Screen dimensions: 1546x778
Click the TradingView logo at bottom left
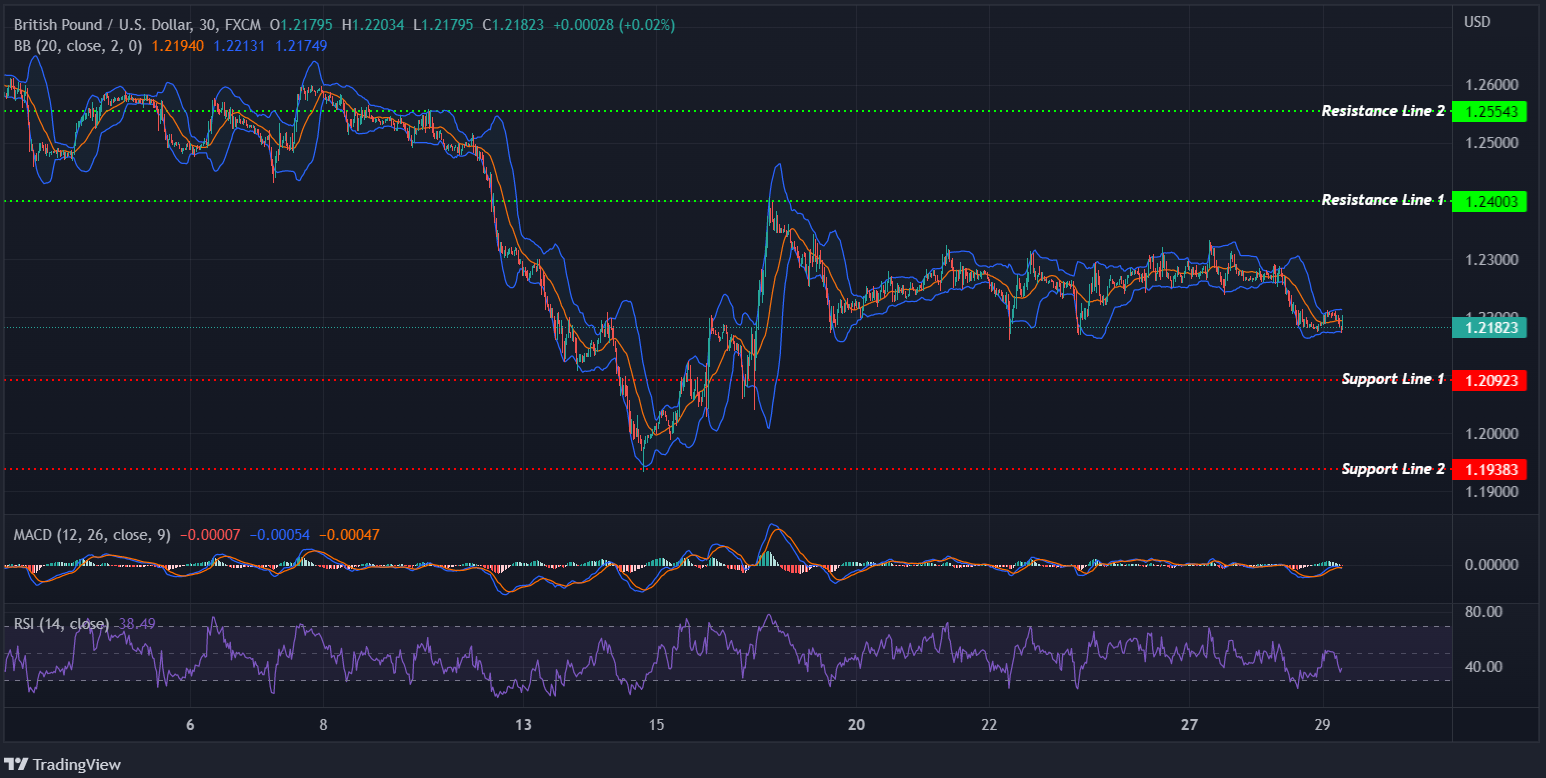point(62,765)
